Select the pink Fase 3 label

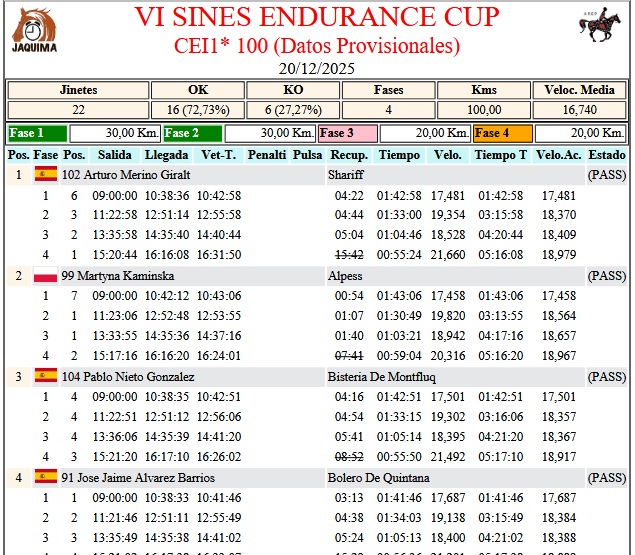click(x=347, y=133)
